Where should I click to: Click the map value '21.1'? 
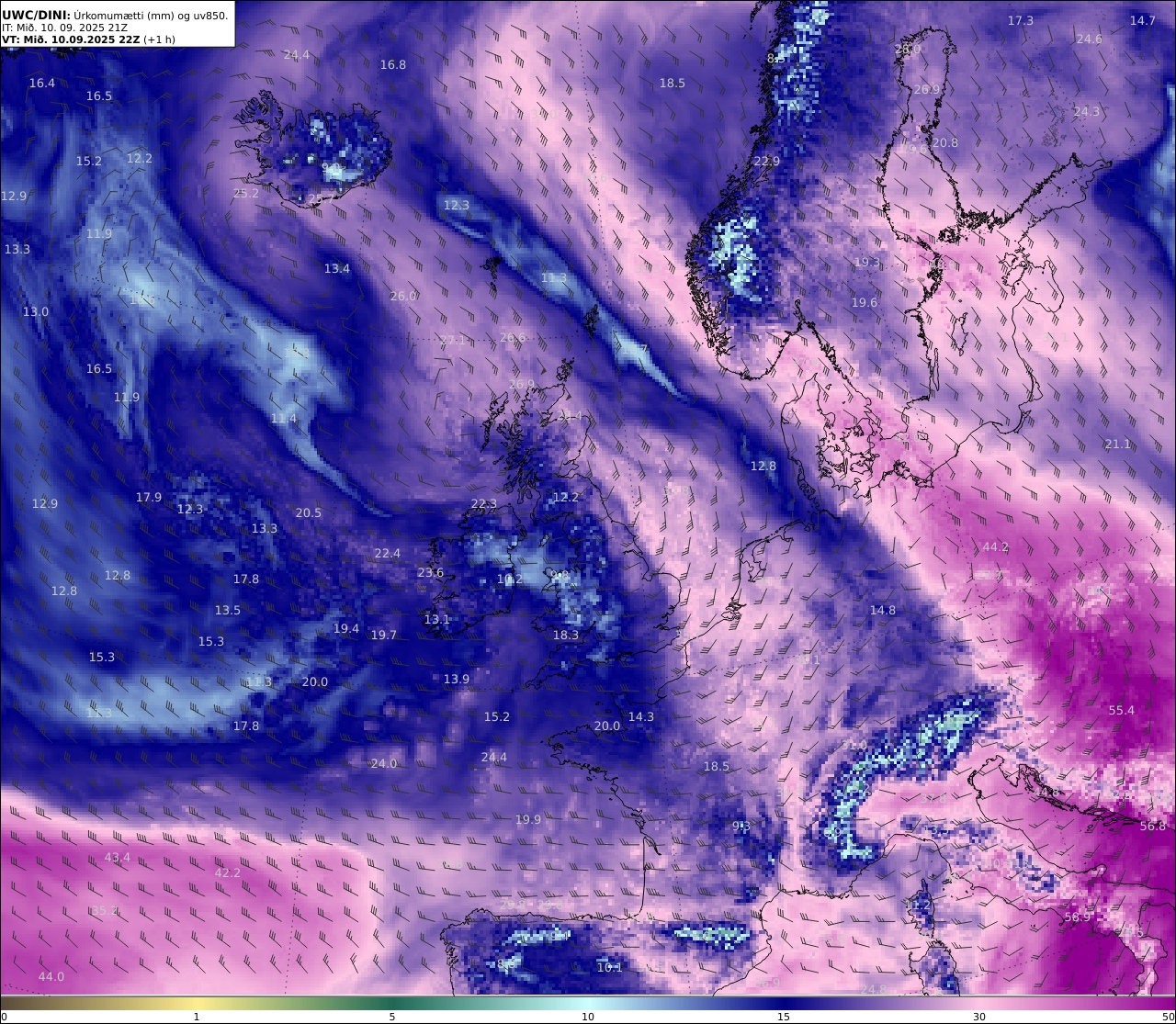tap(1118, 444)
